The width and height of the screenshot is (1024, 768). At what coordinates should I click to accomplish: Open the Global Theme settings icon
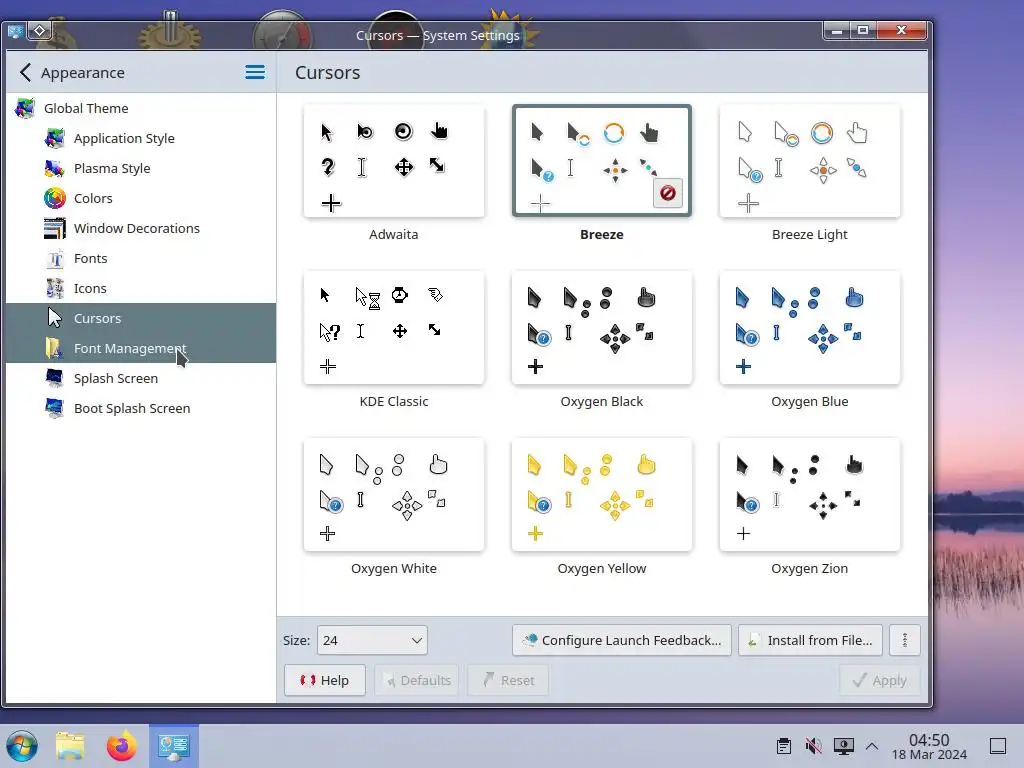pos(25,108)
